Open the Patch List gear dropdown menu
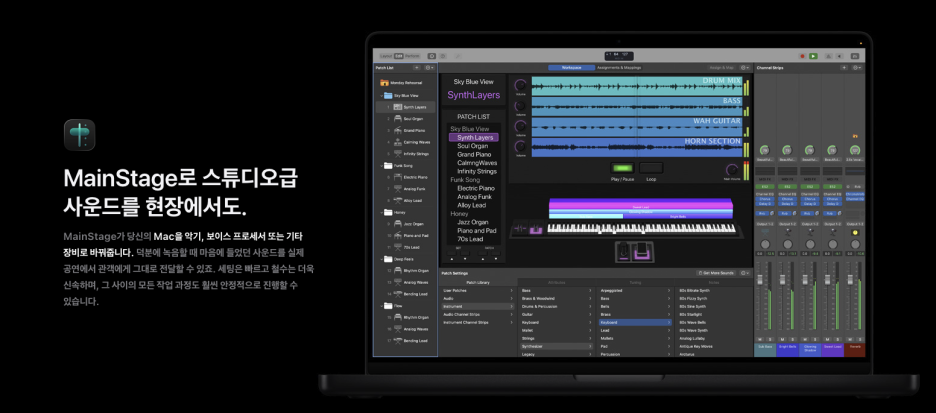Image resolution: width=936 pixels, height=413 pixels. point(430,68)
